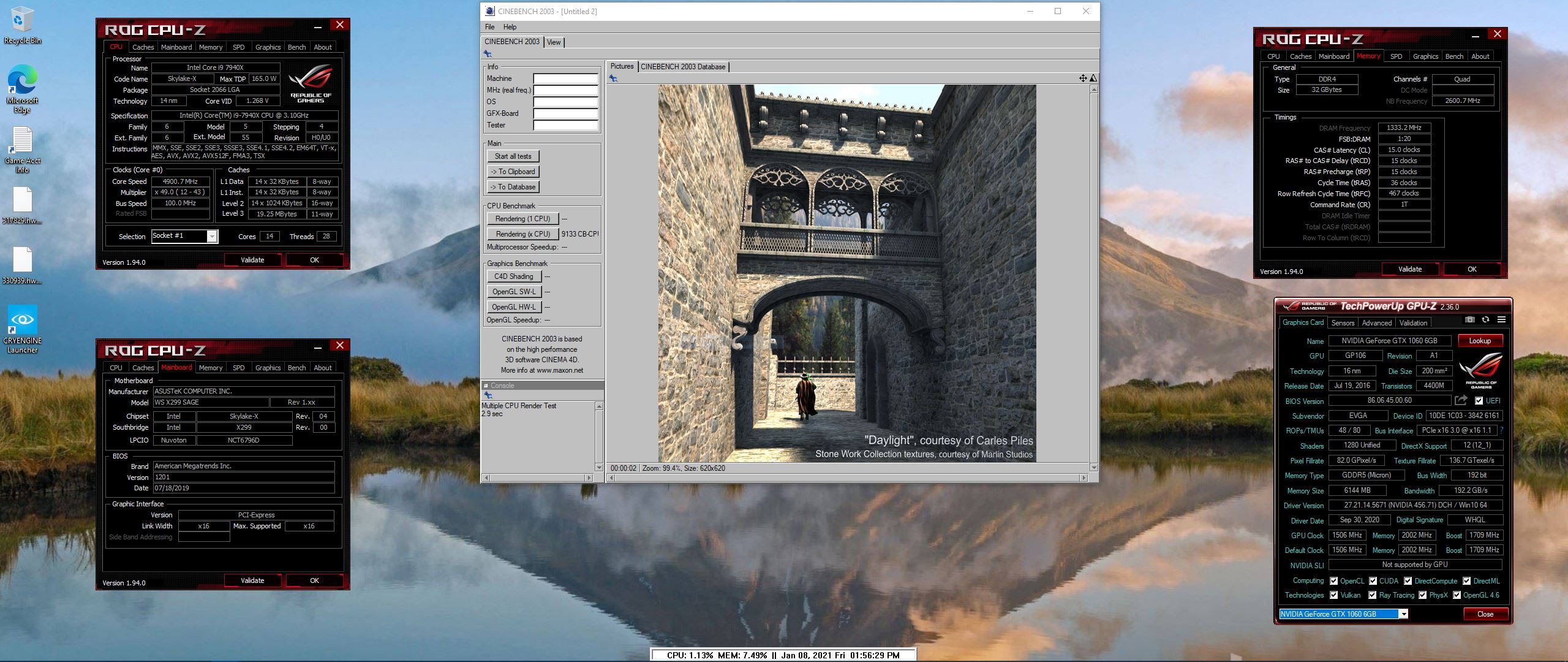Run the Rendering (x CPU) benchmark
Screen dimensions: 1568x662
tap(522, 234)
